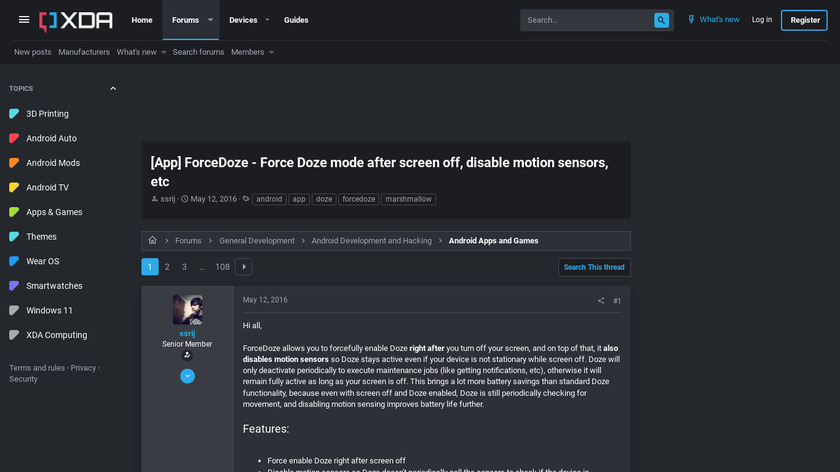Screen dimensions: 840x472
Task: Click the ssrij avatar image
Action: (187, 310)
